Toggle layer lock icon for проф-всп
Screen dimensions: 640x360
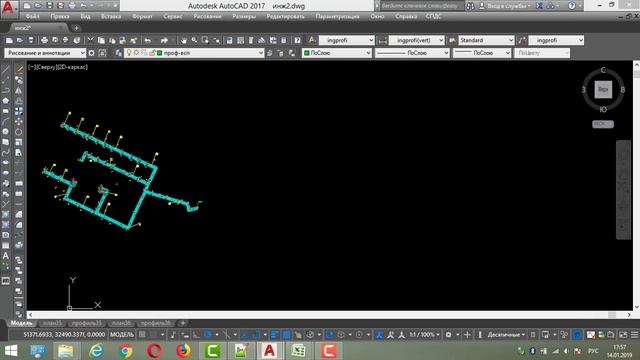click(x=152, y=53)
